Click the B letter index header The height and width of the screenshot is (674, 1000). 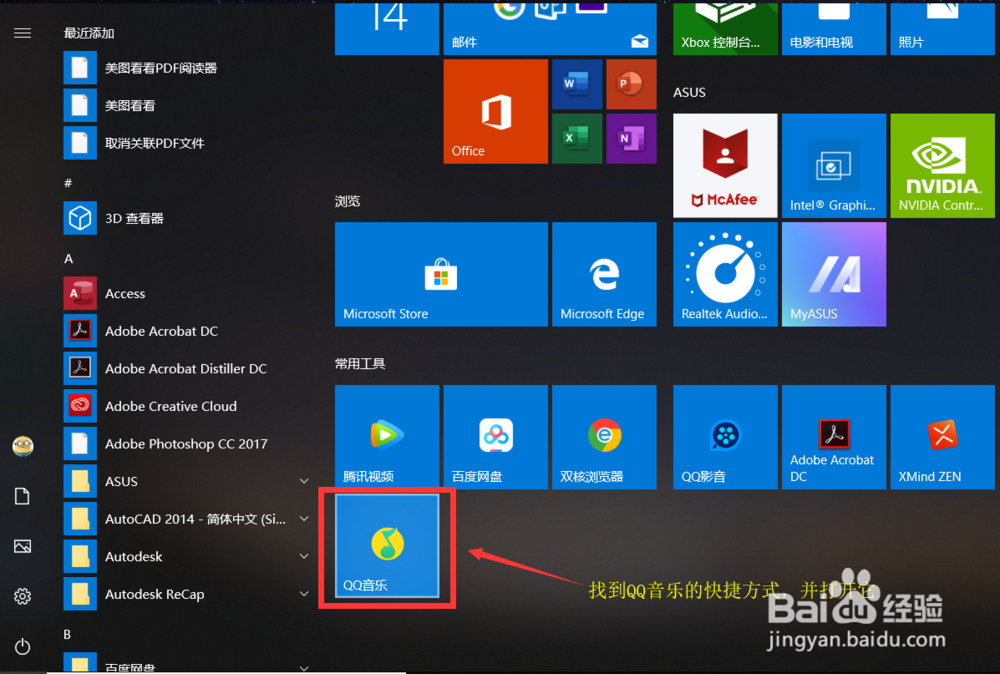coord(68,634)
